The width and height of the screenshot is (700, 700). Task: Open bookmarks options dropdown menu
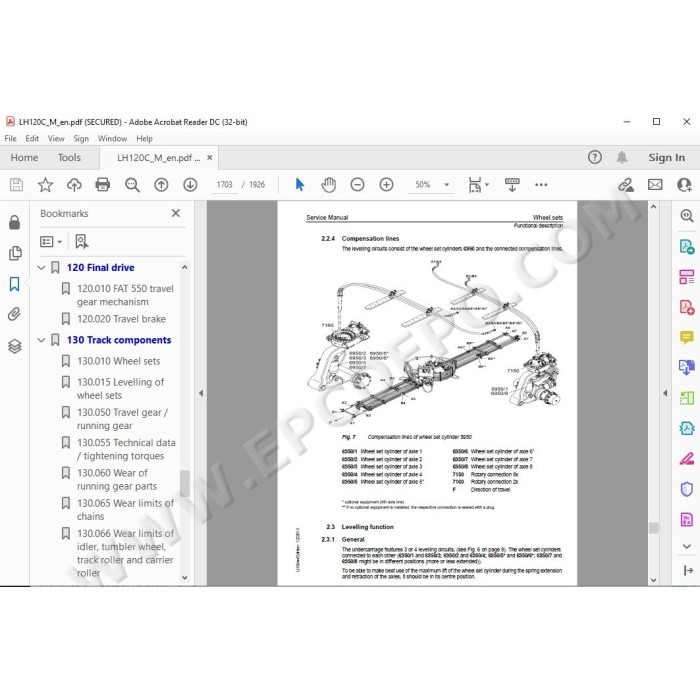coord(50,242)
